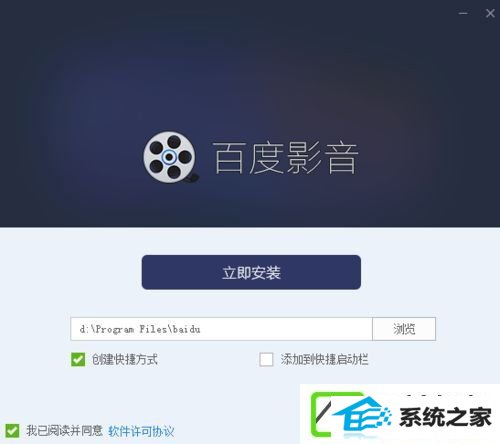500x444 pixels.
Task: Click the blue house watermark icon
Action: coord(362,415)
